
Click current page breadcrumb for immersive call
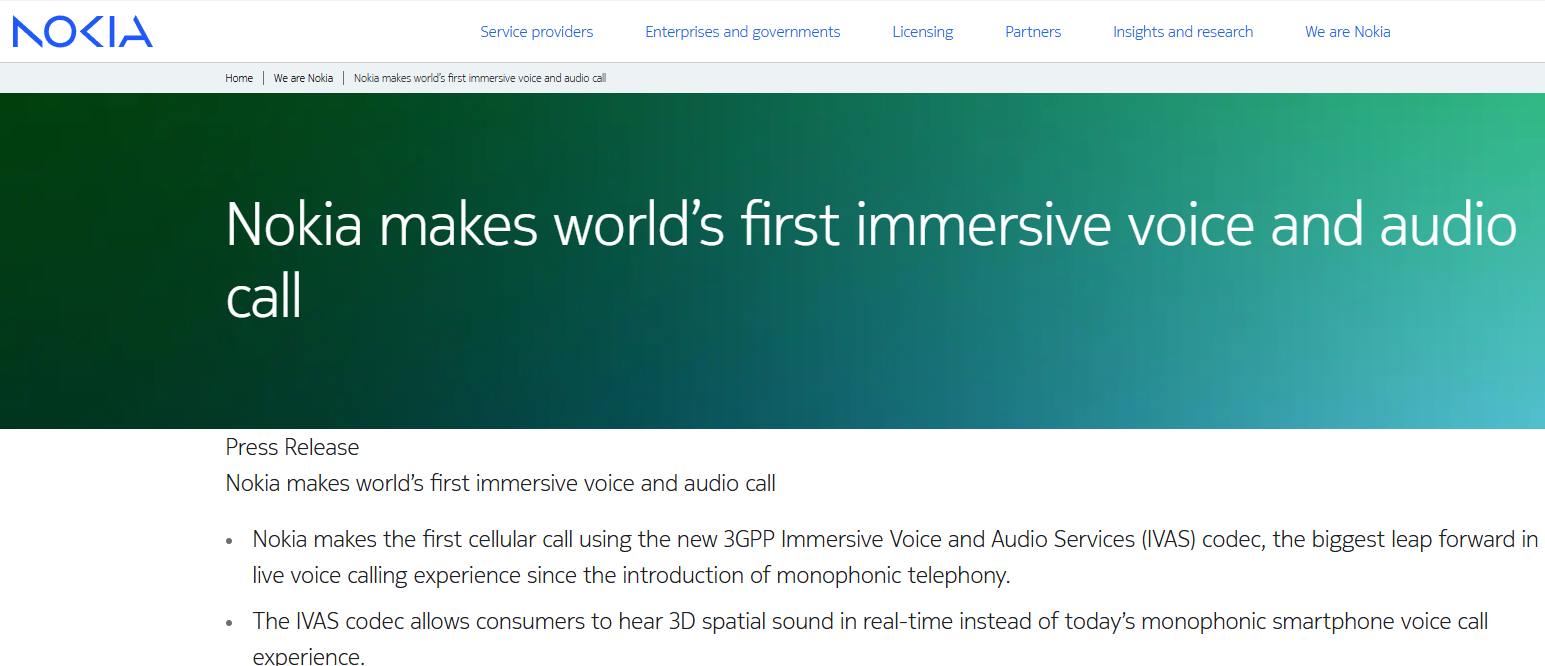click(480, 78)
